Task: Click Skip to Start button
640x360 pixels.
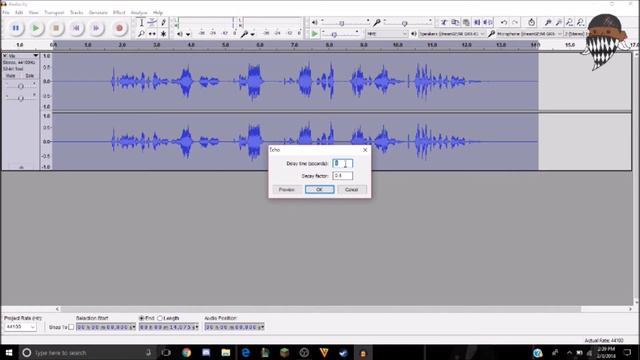Action: point(76,28)
